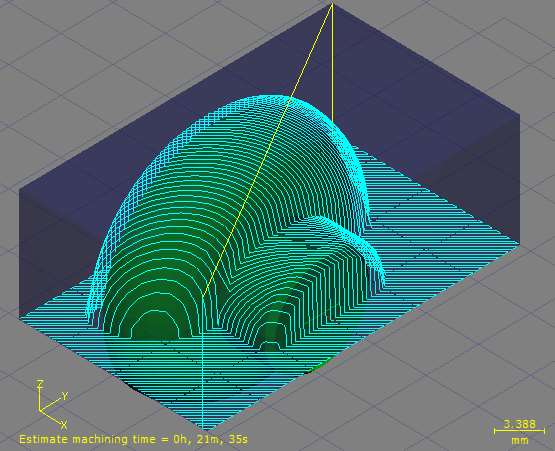Click the XYZ axis orientation indicator
Screen dimensions: 555x451
(52, 404)
